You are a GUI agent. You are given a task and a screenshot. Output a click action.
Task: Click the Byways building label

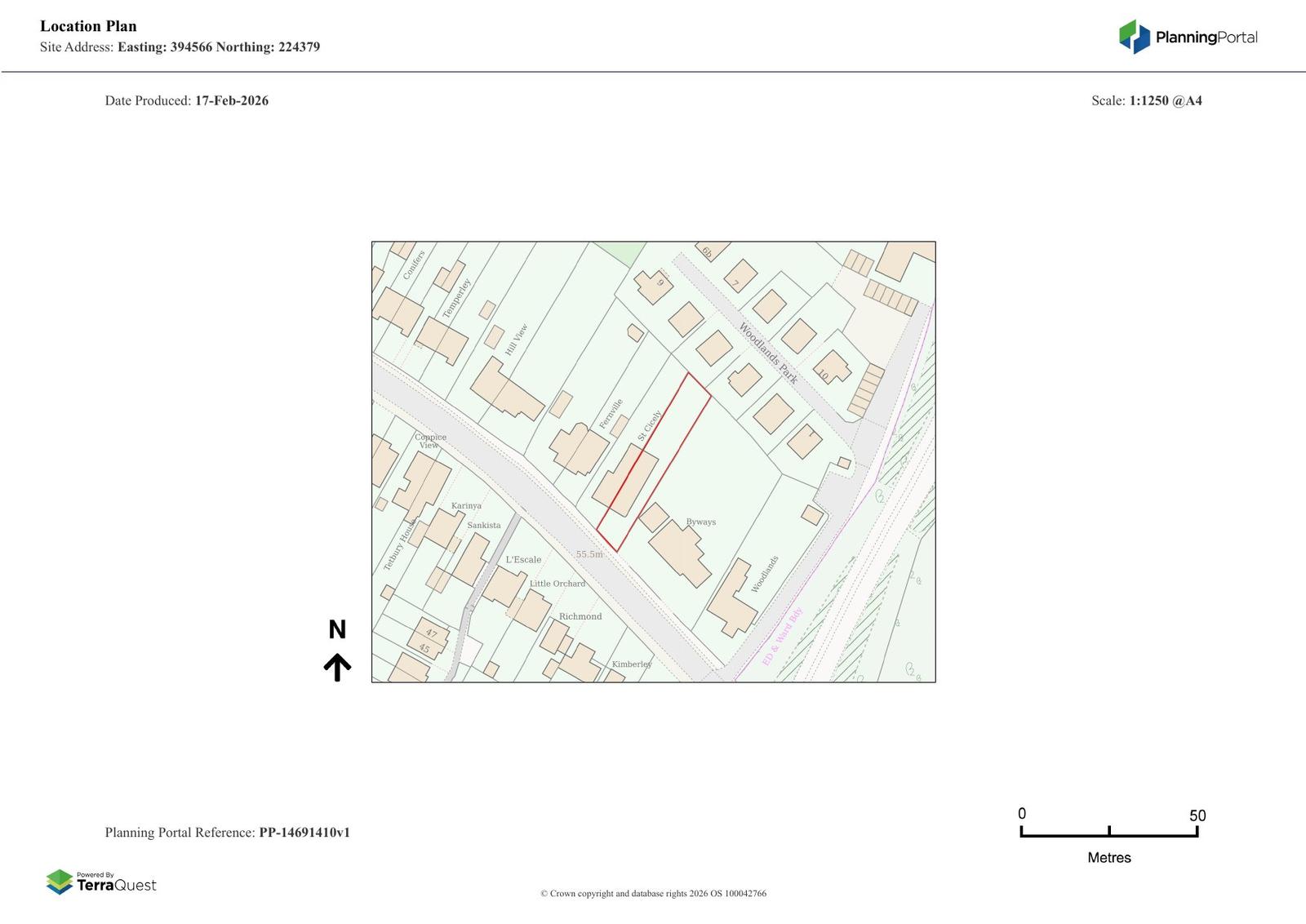(700, 522)
